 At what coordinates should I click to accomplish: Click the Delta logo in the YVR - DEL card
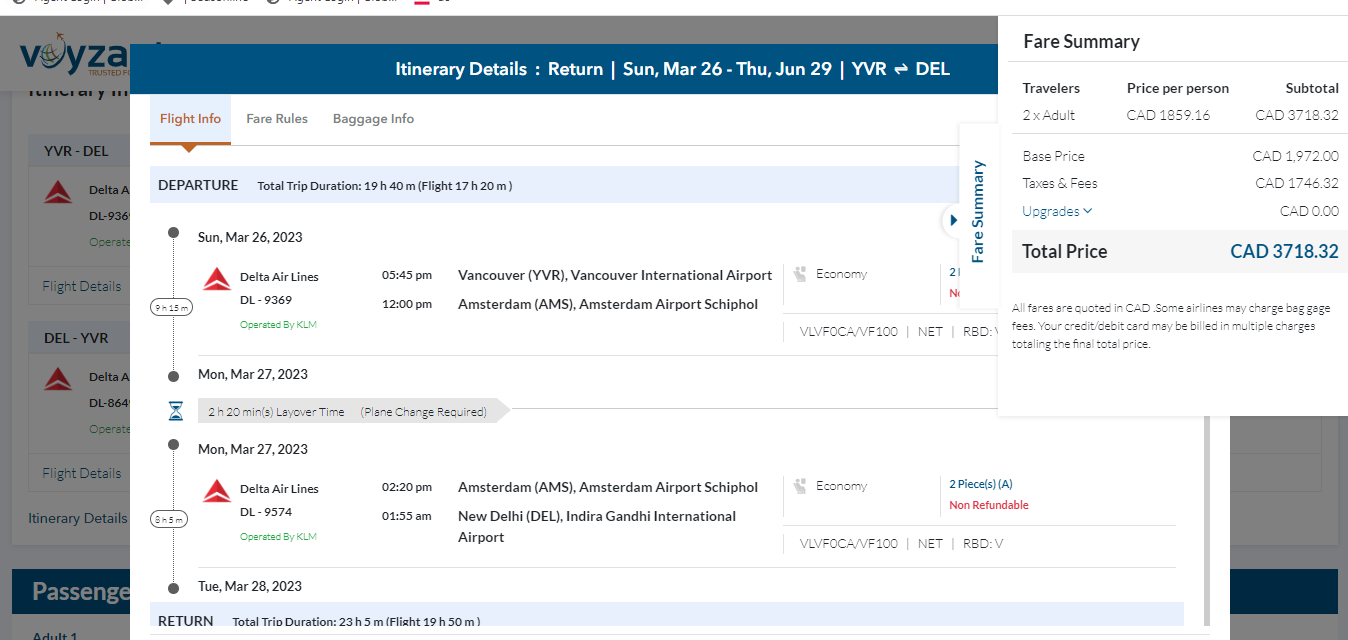(58, 192)
